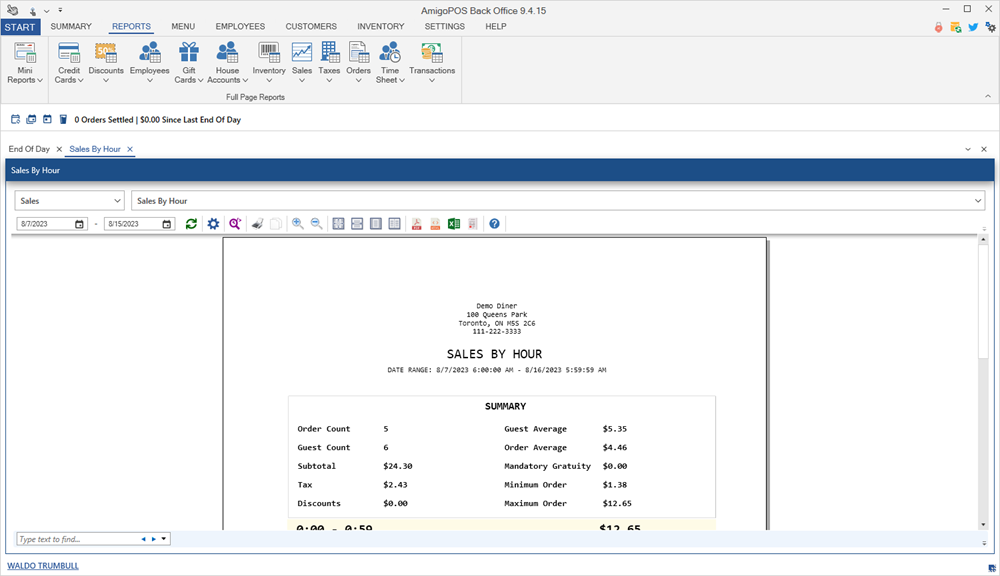Viewport: 1000px width, 576px height.
Task: Select the first page layout view icon
Action: 339,224
